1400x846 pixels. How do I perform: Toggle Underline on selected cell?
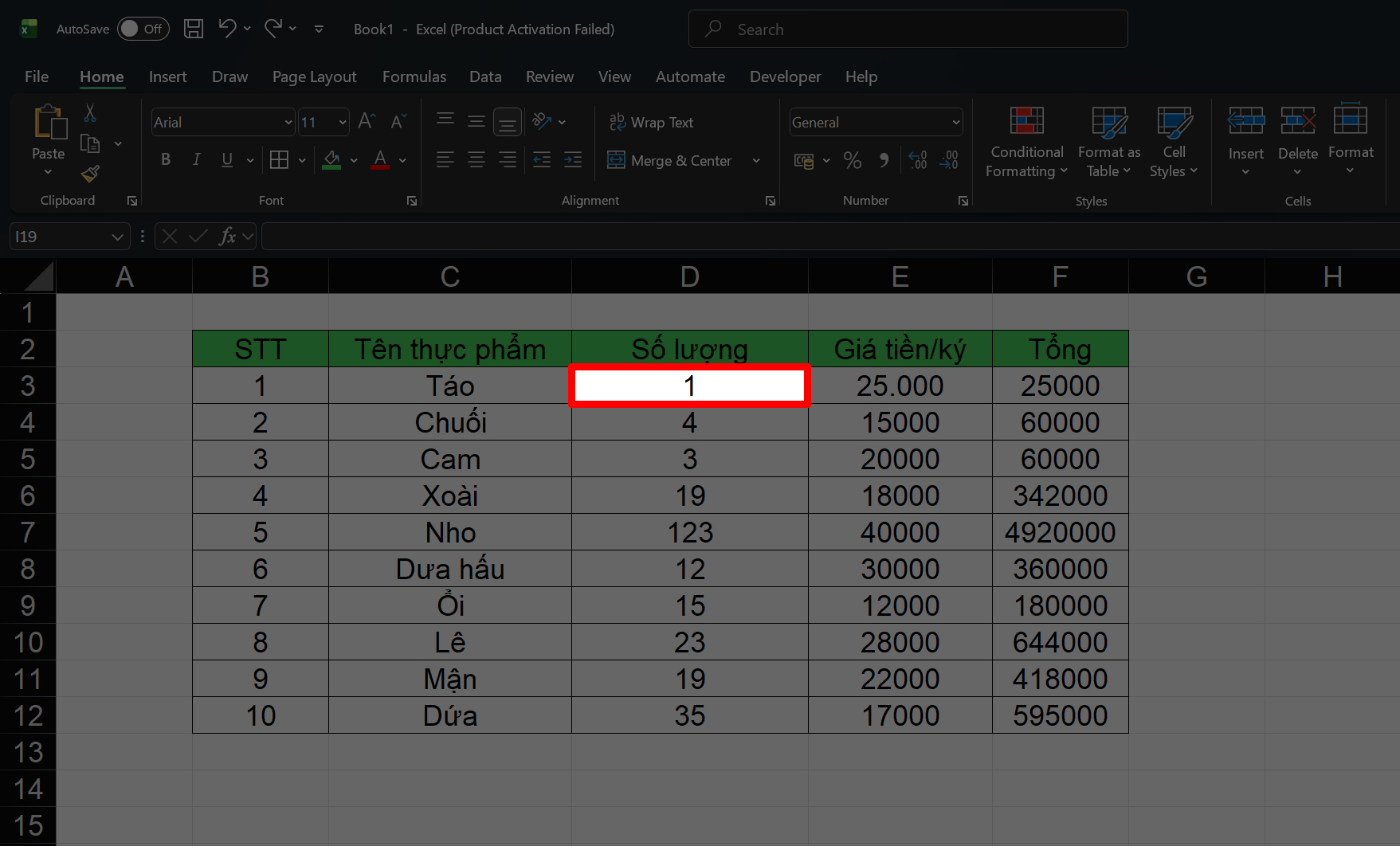point(226,159)
